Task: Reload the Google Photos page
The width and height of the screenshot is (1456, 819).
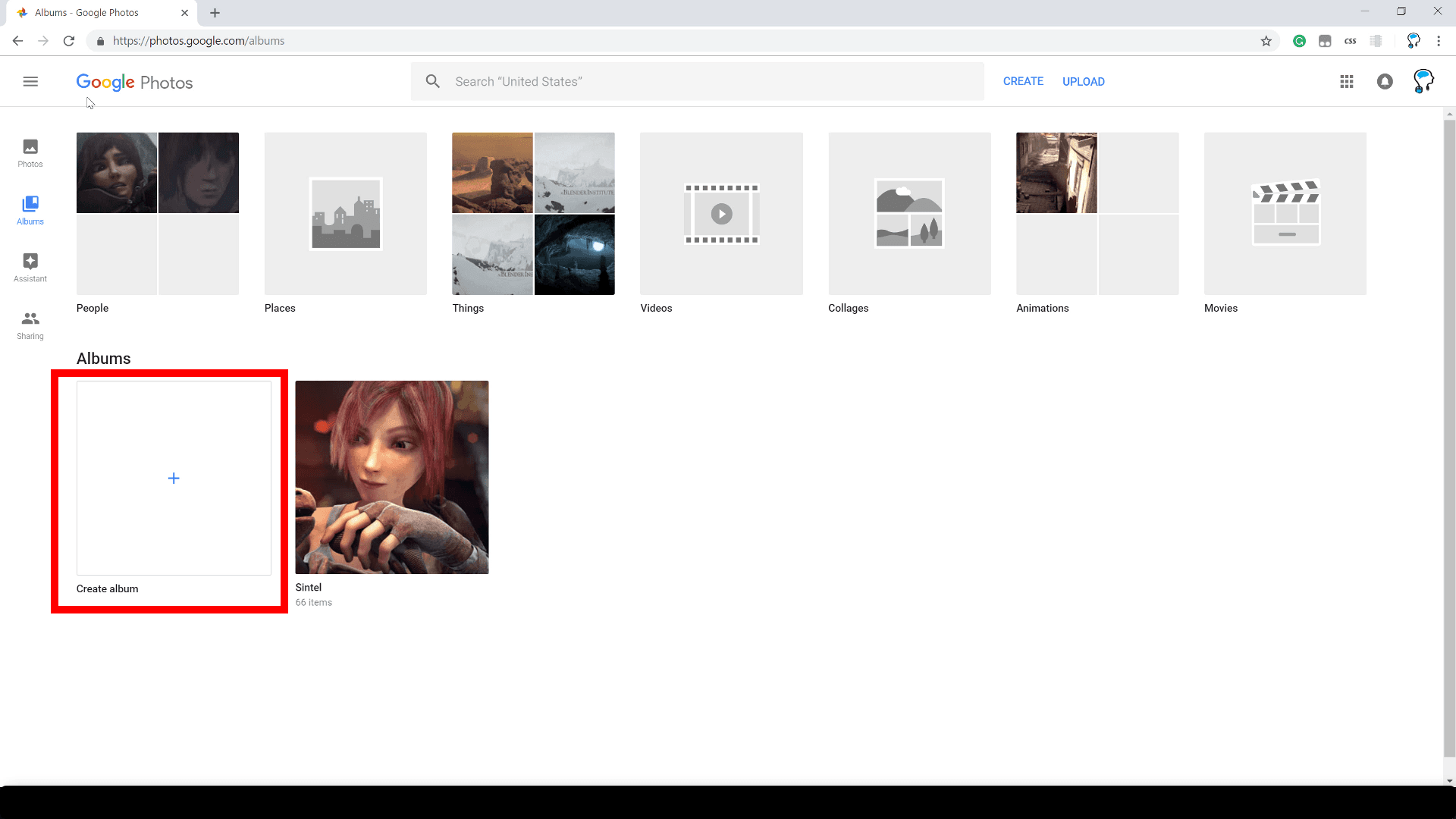Action: coord(68,41)
